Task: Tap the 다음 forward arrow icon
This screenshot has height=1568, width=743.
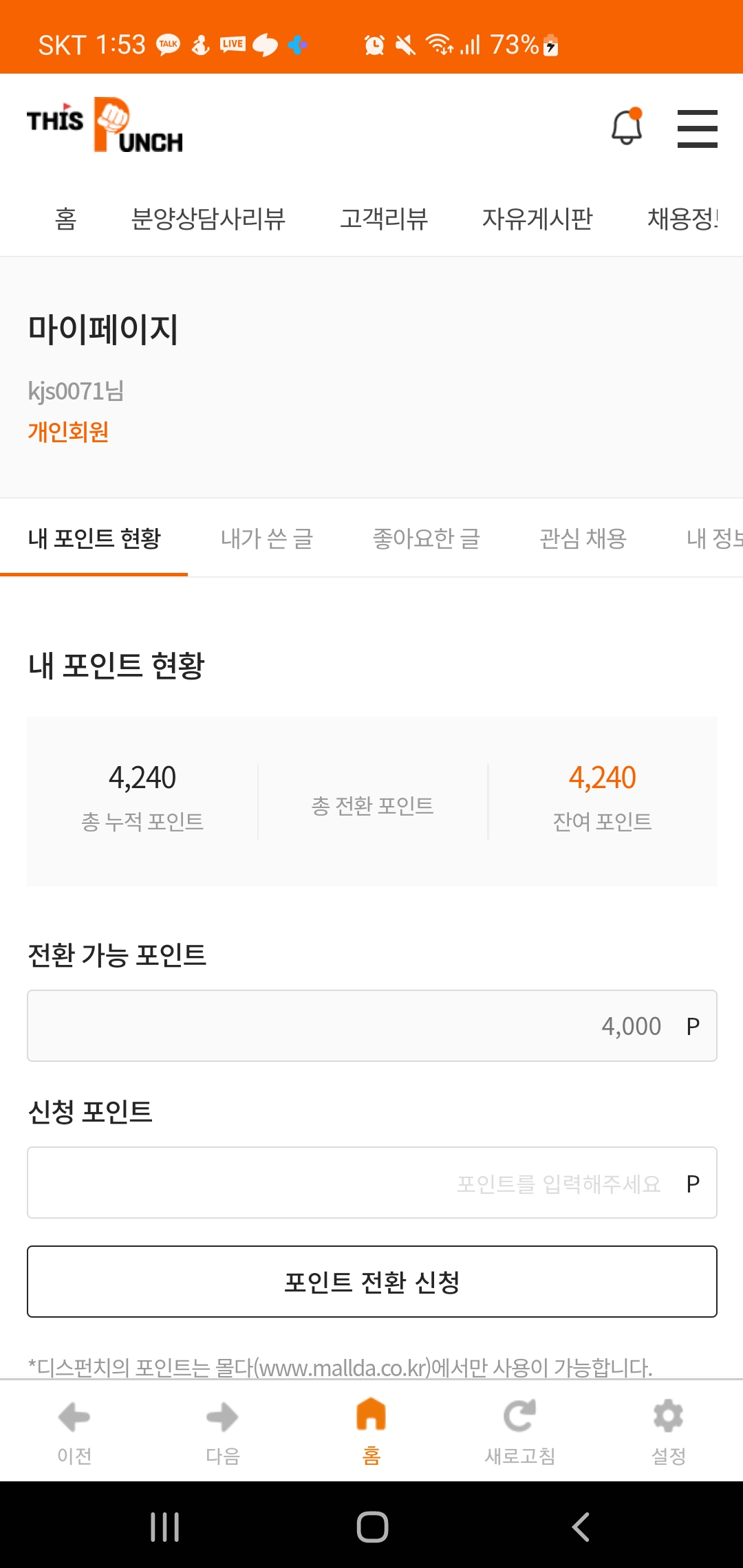Action: (x=222, y=1417)
